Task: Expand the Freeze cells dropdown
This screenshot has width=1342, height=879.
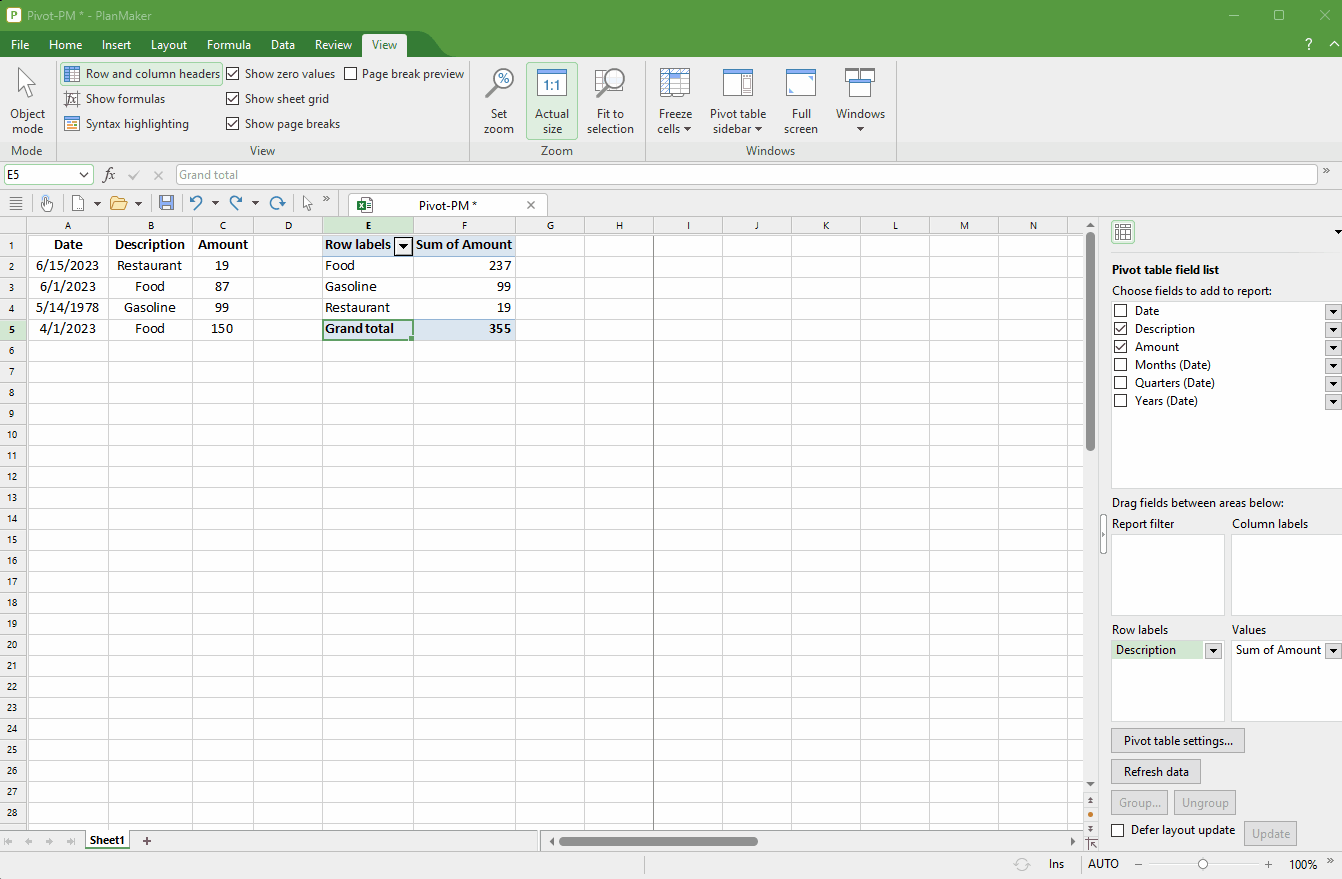Action: click(x=675, y=129)
